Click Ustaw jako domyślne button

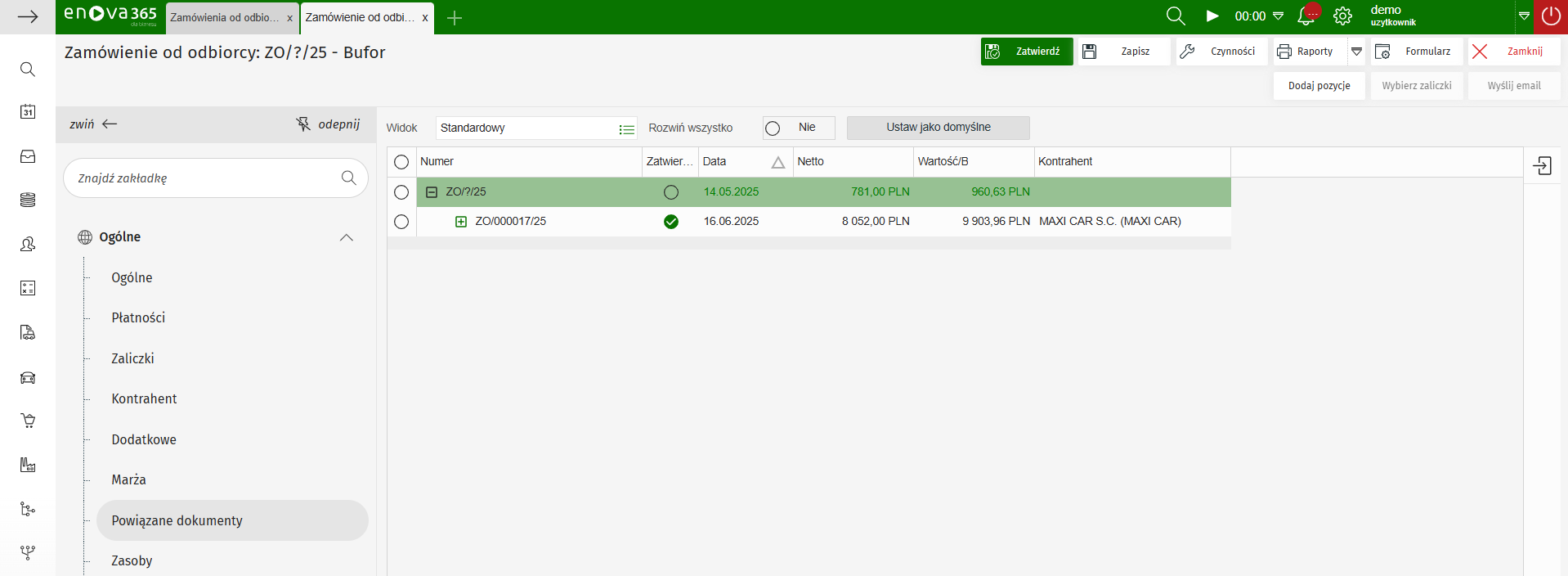point(938,128)
